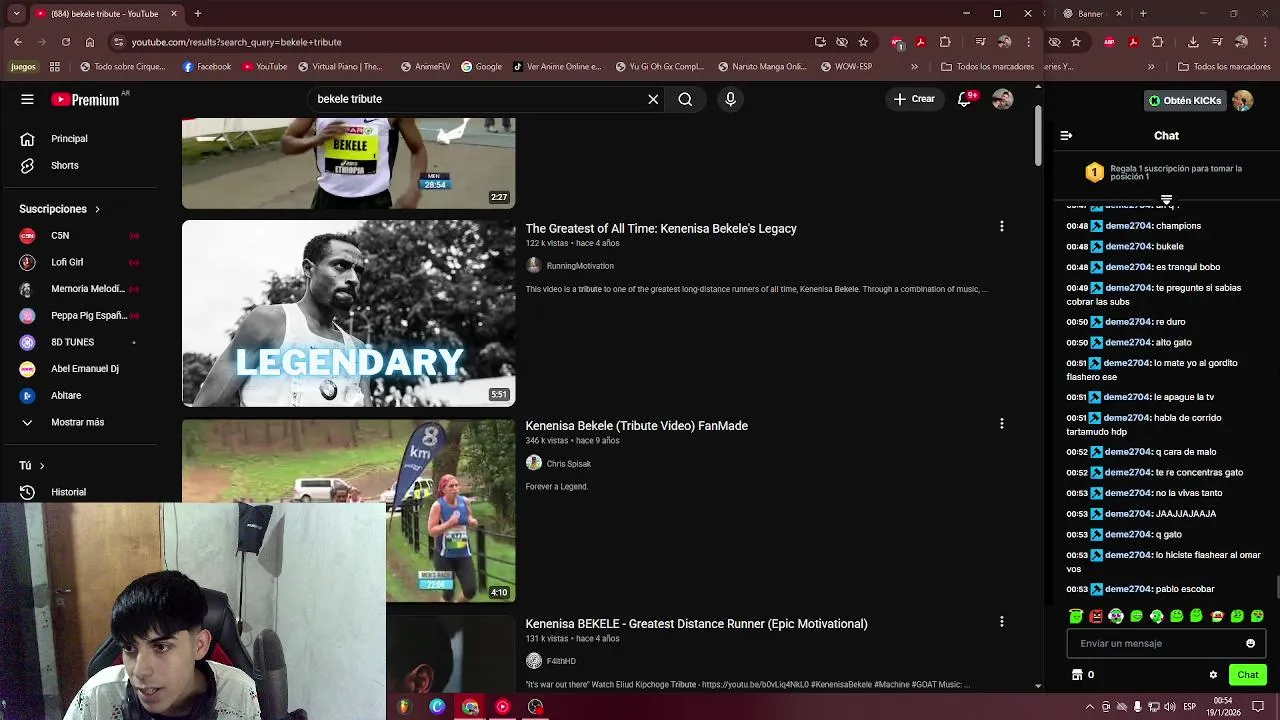Open the Kick user avatar menu
This screenshot has width=1280, height=720.
(x=1243, y=100)
